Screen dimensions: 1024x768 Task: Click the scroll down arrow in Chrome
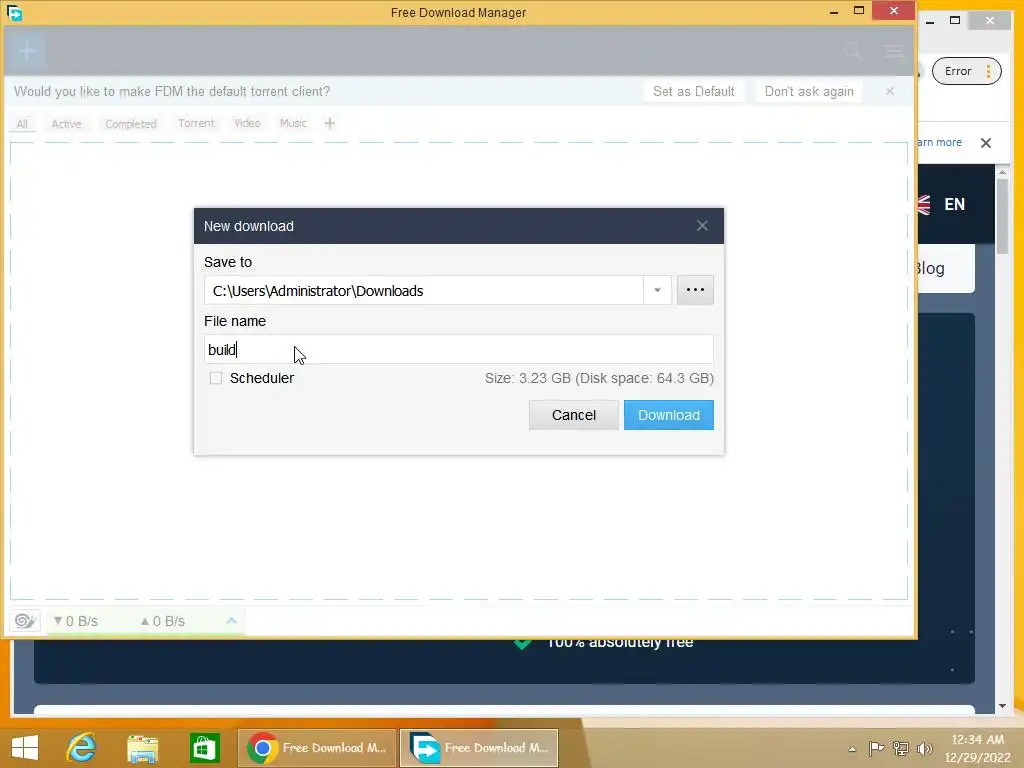tap(1002, 706)
